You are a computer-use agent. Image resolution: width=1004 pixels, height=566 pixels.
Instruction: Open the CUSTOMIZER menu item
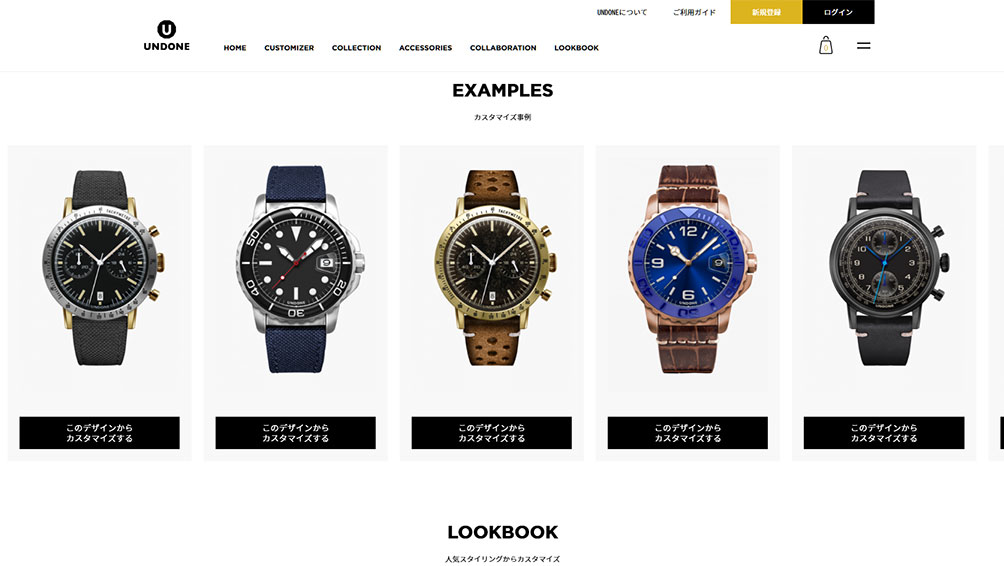click(x=289, y=48)
